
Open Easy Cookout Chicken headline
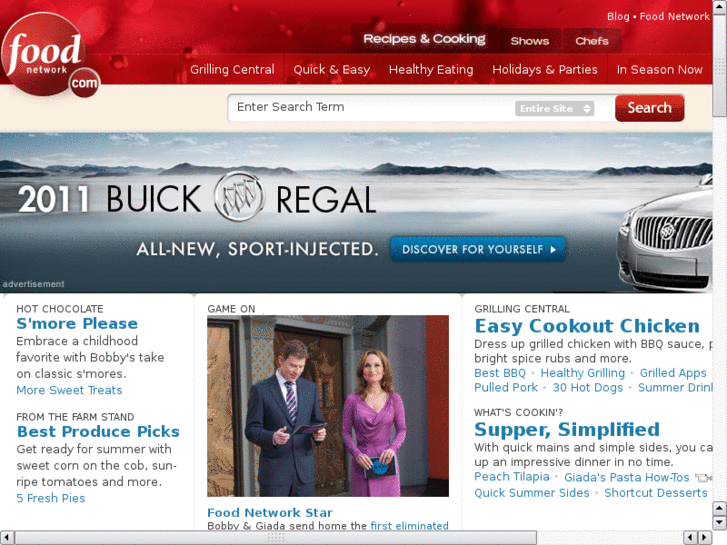click(x=587, y=326)
